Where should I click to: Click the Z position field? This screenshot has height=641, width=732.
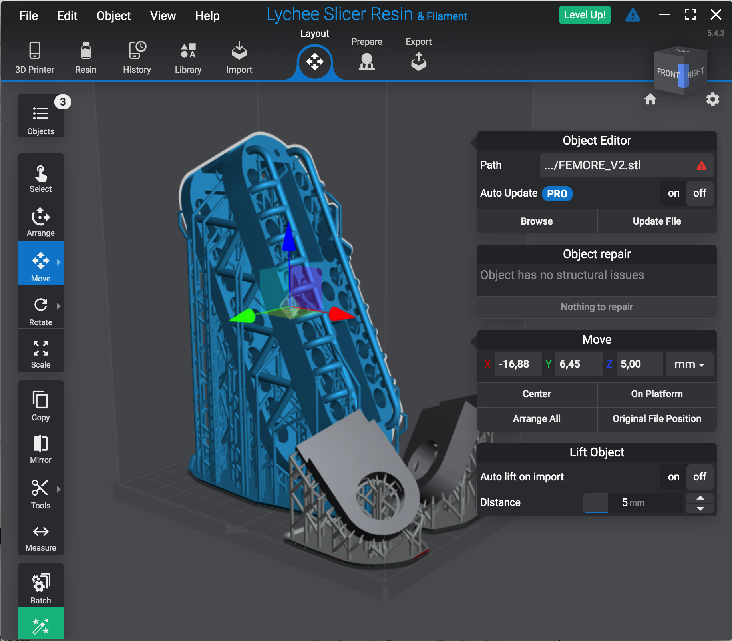tap(639, 364)
